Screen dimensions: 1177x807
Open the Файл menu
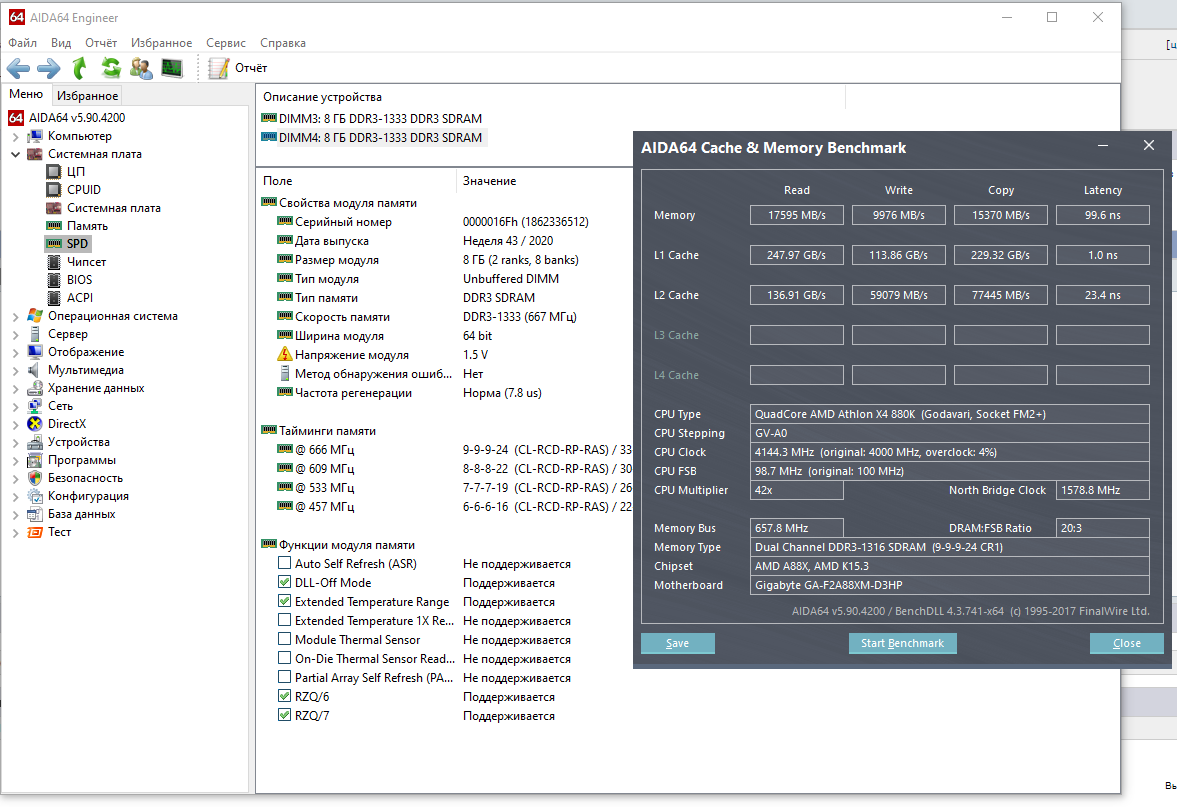coord(23,43)
